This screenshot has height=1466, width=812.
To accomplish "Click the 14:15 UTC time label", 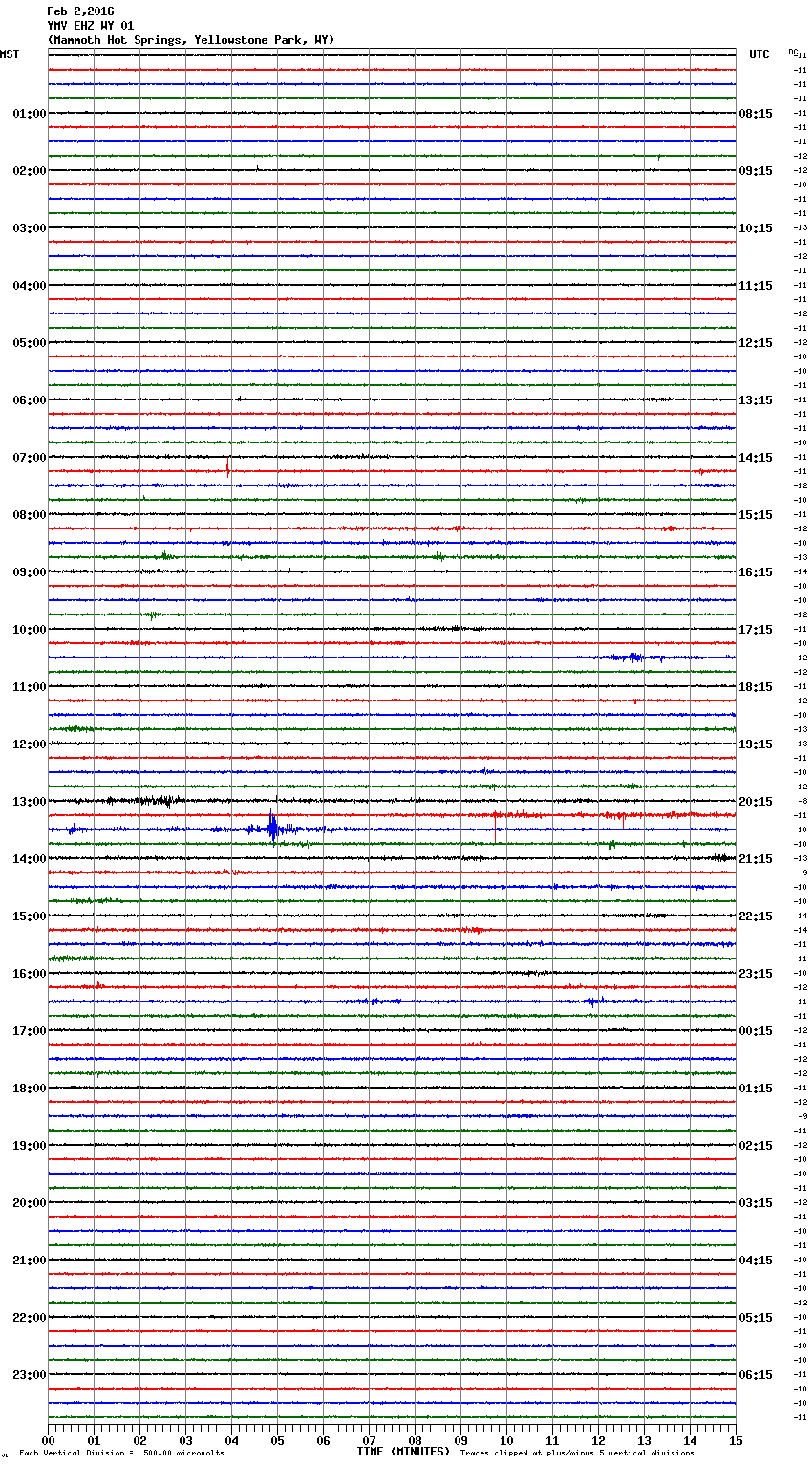I will 756,458.
